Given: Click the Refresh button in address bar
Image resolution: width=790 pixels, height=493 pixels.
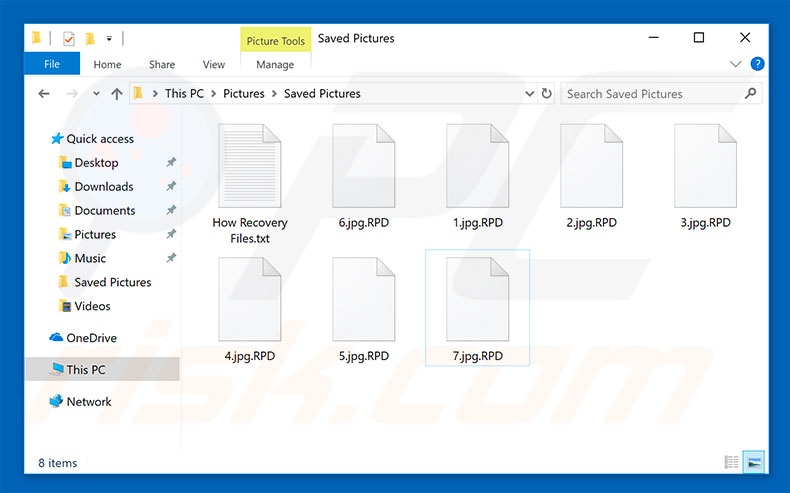Looking at the screenshot, I should click(547, 94).
